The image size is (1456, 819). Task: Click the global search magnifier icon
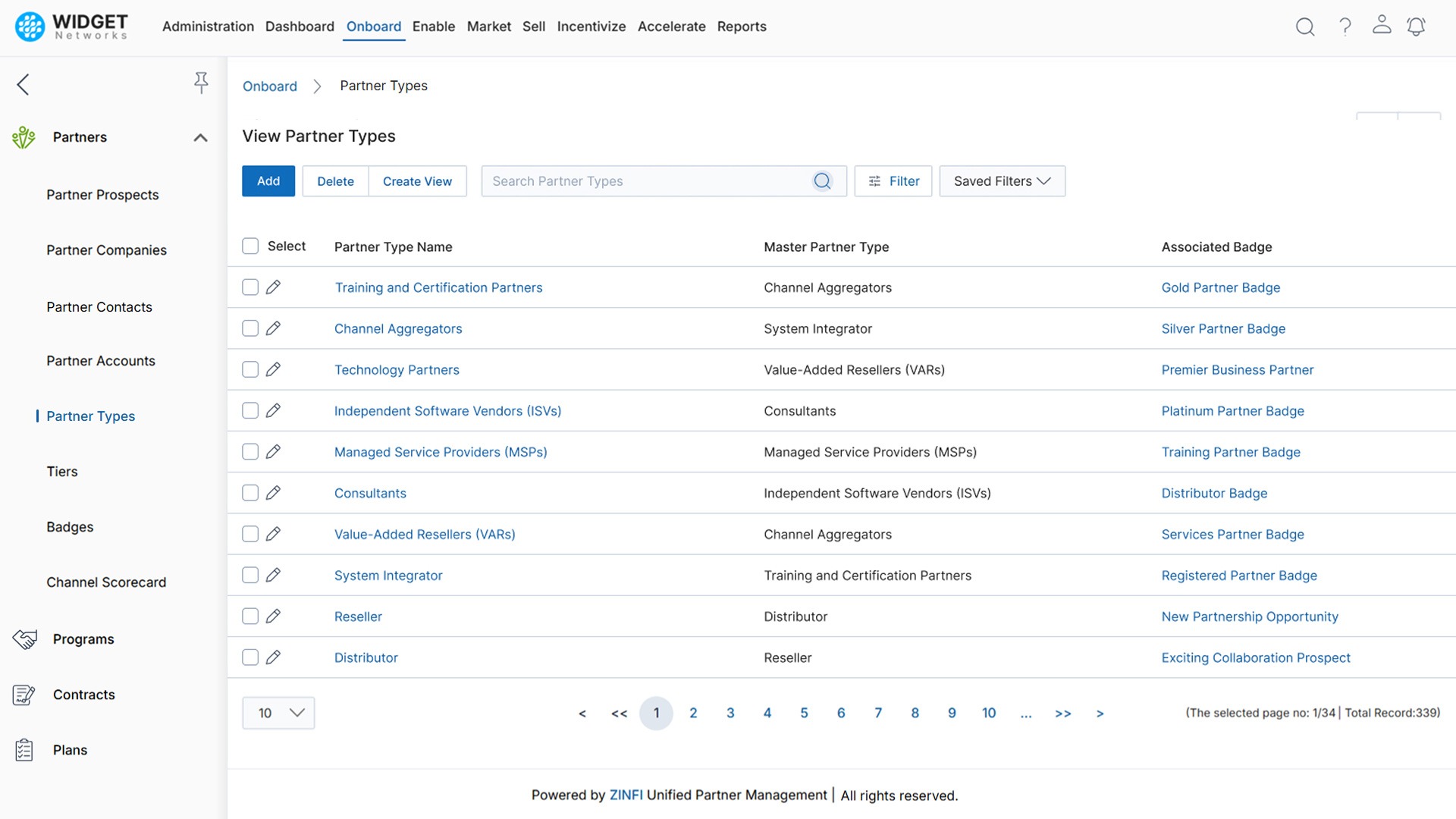[x=1304, y=27]
